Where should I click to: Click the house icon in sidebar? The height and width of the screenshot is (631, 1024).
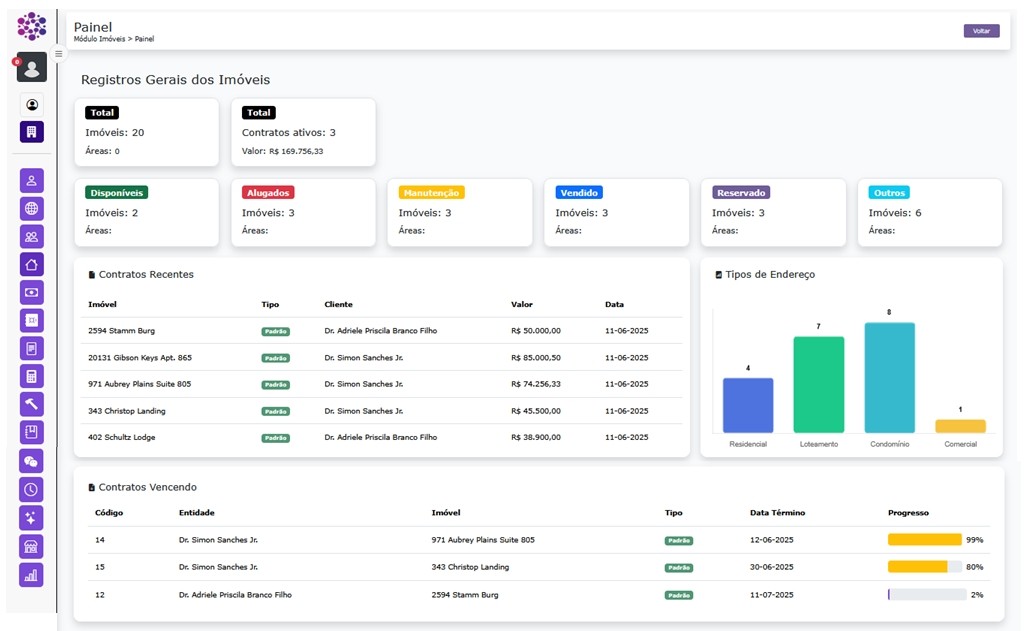[32, 265]
